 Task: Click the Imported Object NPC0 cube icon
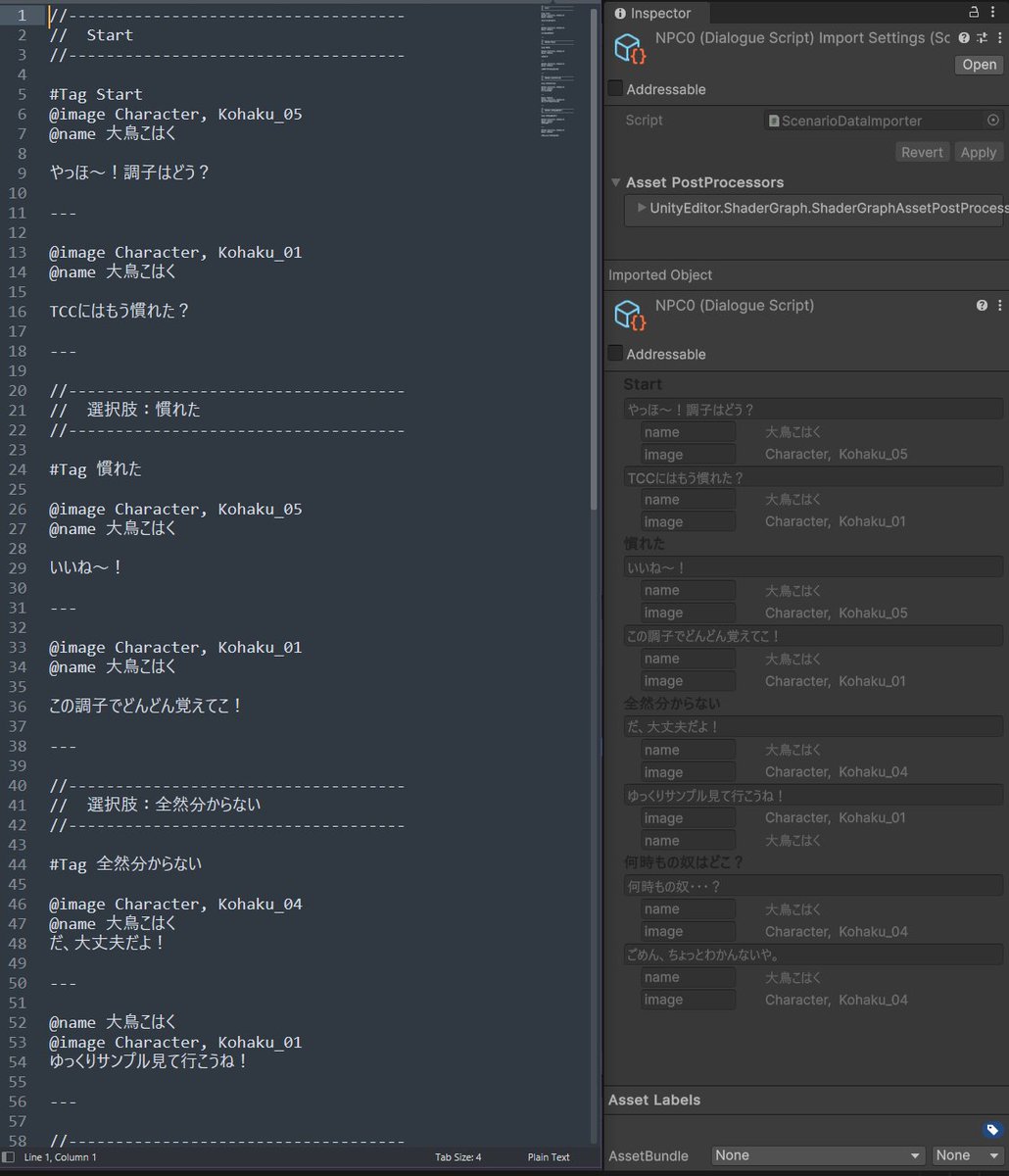(x=629, y=316)
